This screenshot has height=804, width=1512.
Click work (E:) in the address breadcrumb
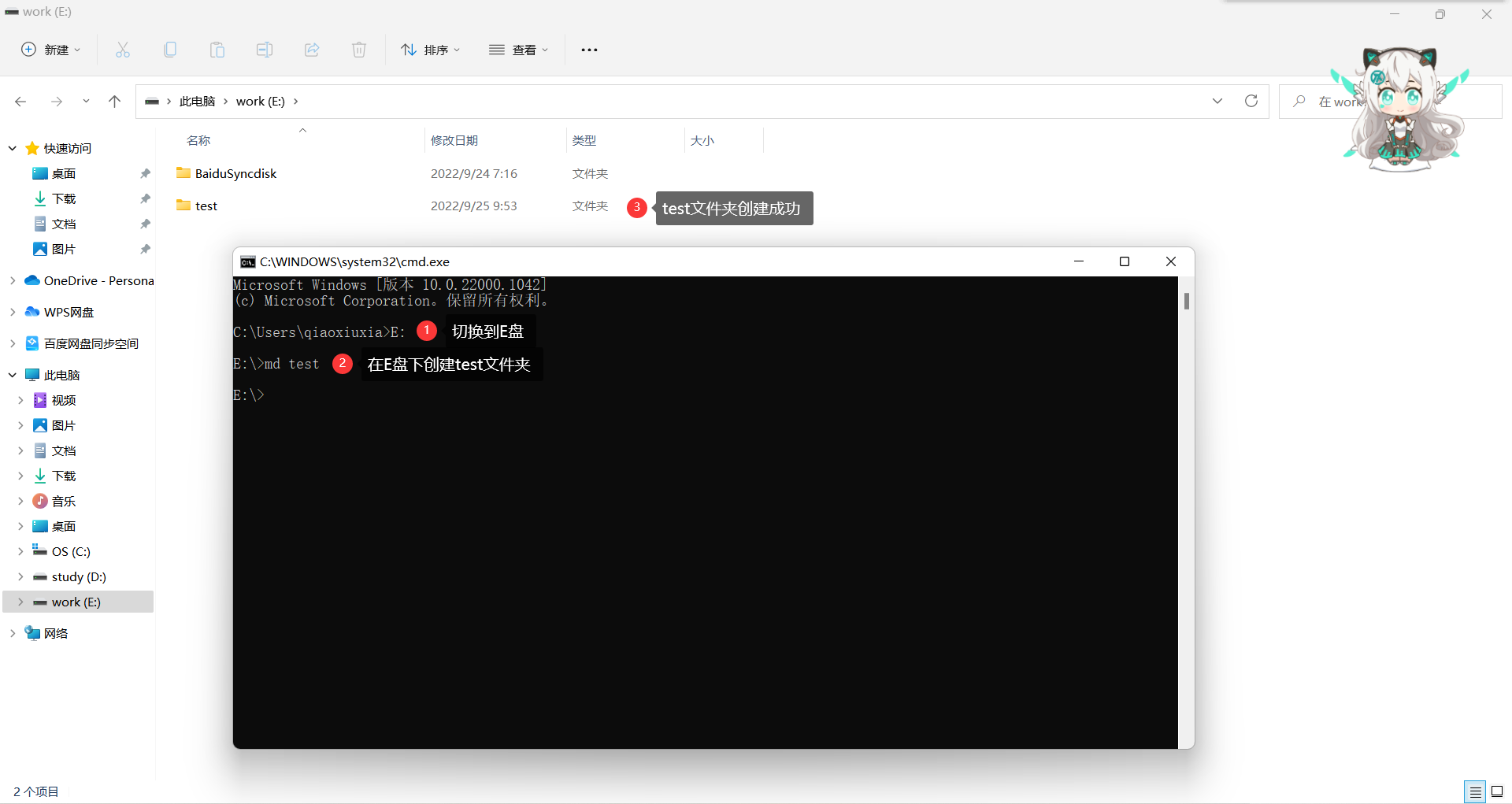(x=261, y=102)
